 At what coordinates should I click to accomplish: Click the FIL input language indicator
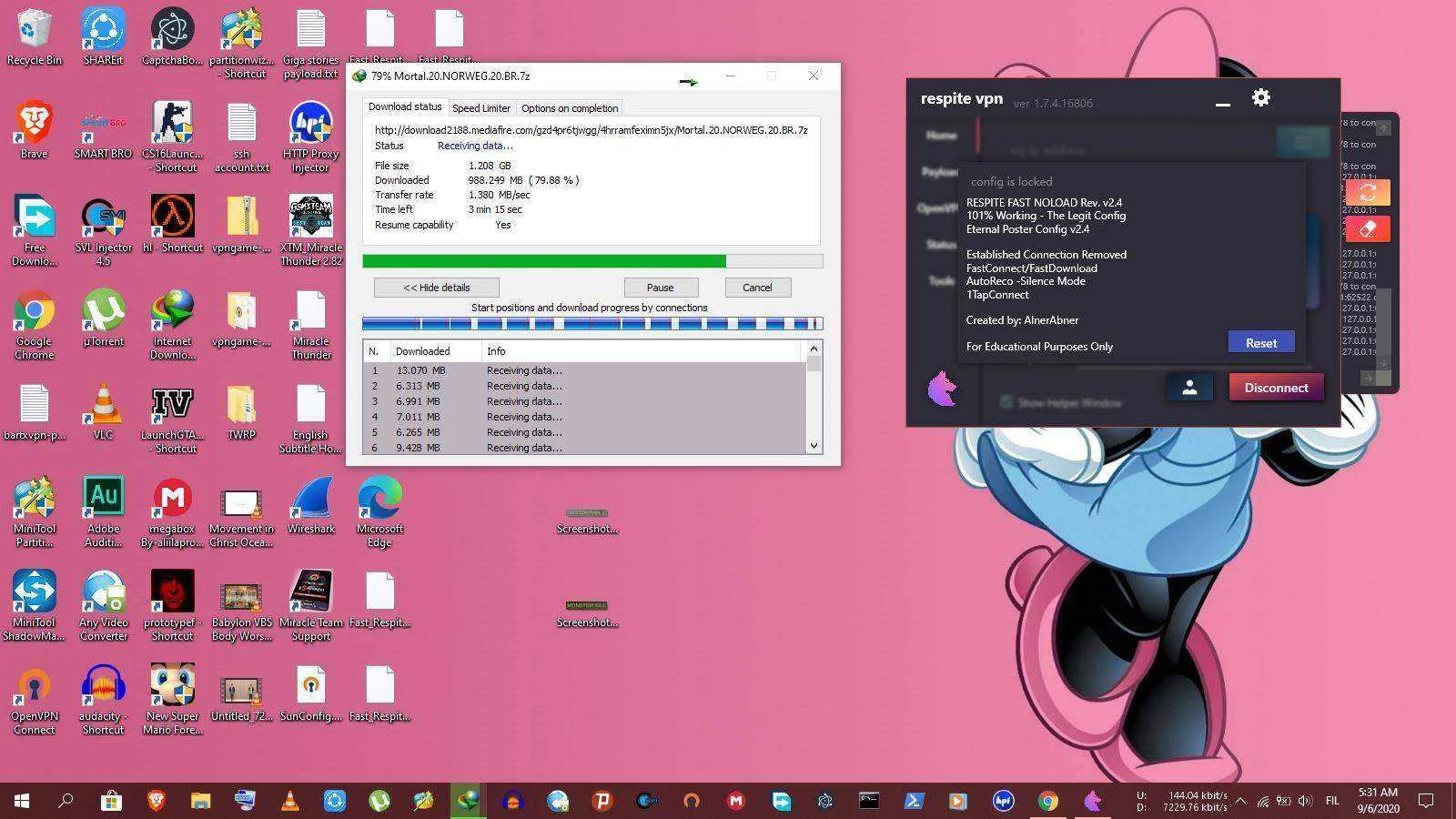(x=1332, y=801)
